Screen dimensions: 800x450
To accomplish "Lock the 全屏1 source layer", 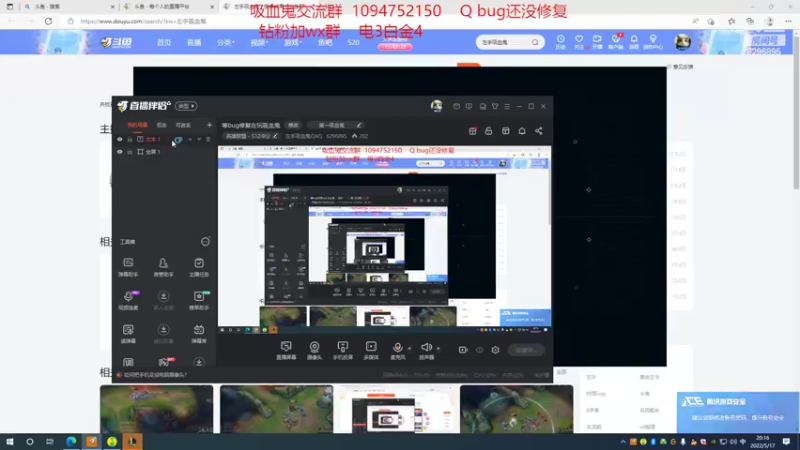I will point(130,152).
